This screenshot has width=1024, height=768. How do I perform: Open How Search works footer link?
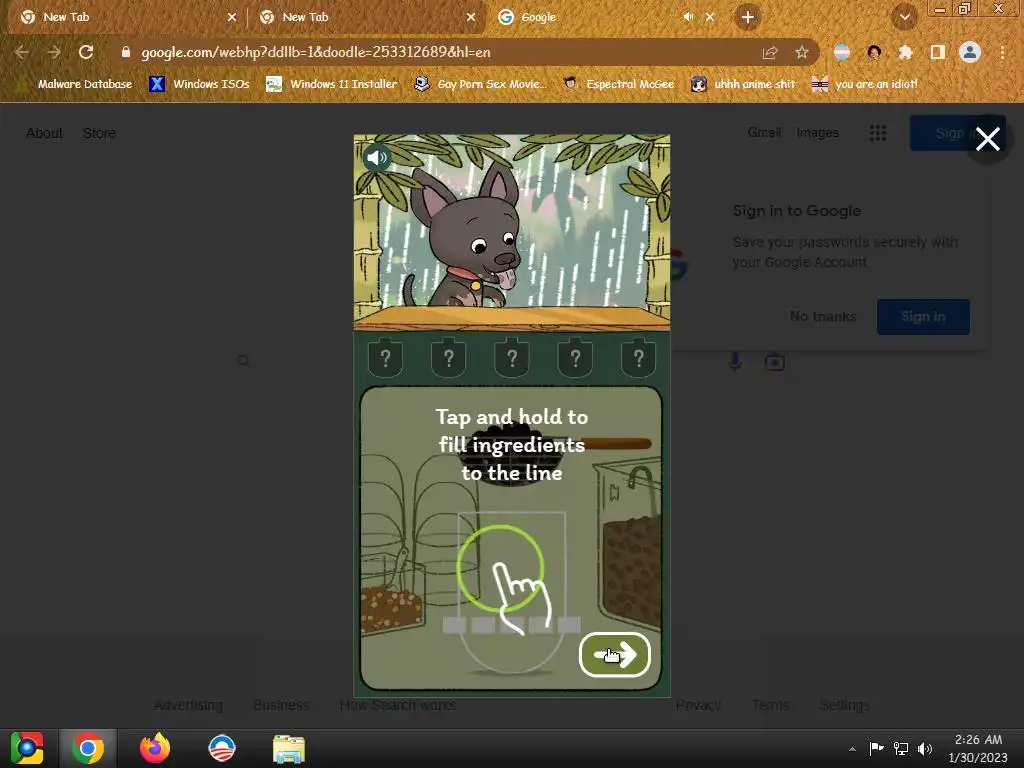pyautogui.click(x=398, y=705)
